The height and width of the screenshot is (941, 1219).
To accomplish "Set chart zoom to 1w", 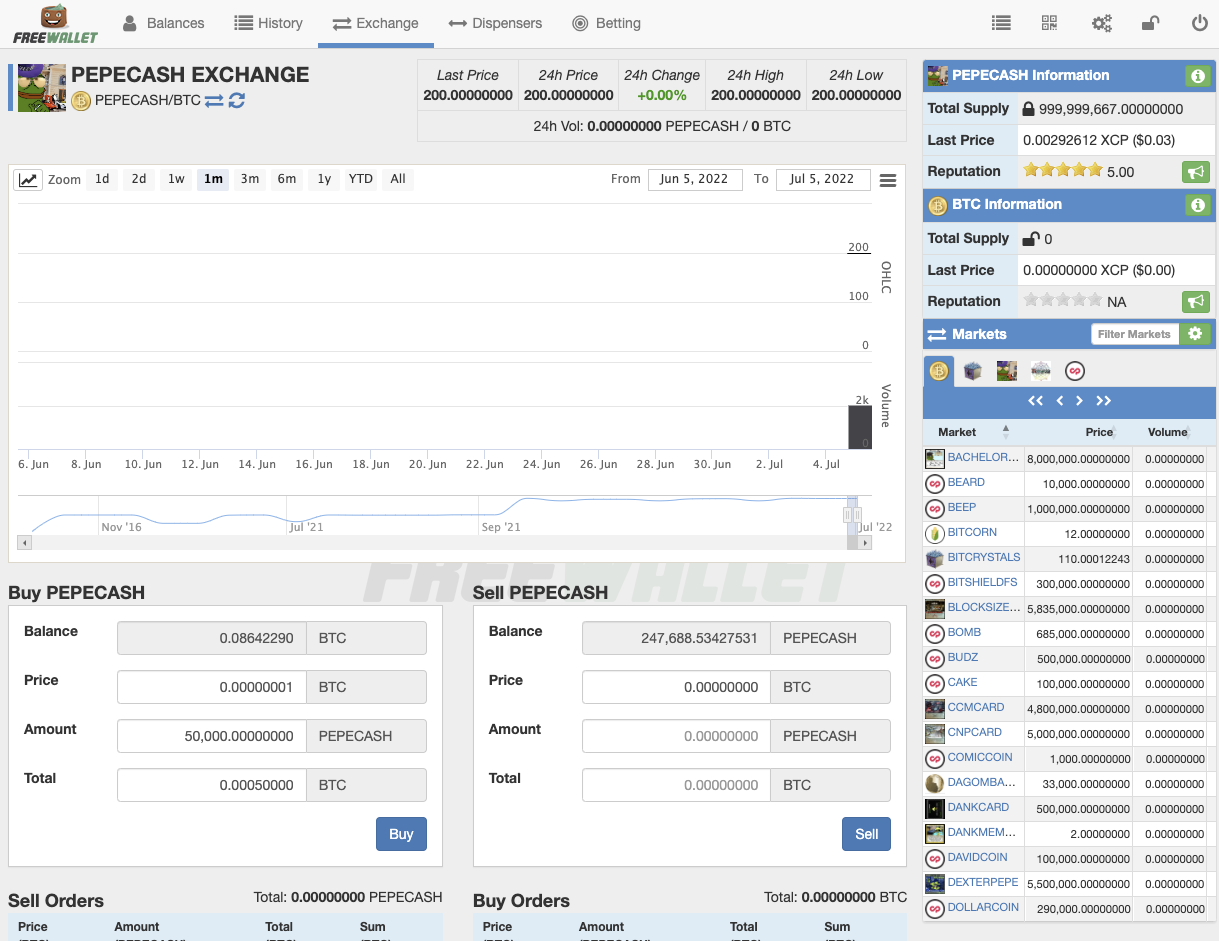I will 176,179.
